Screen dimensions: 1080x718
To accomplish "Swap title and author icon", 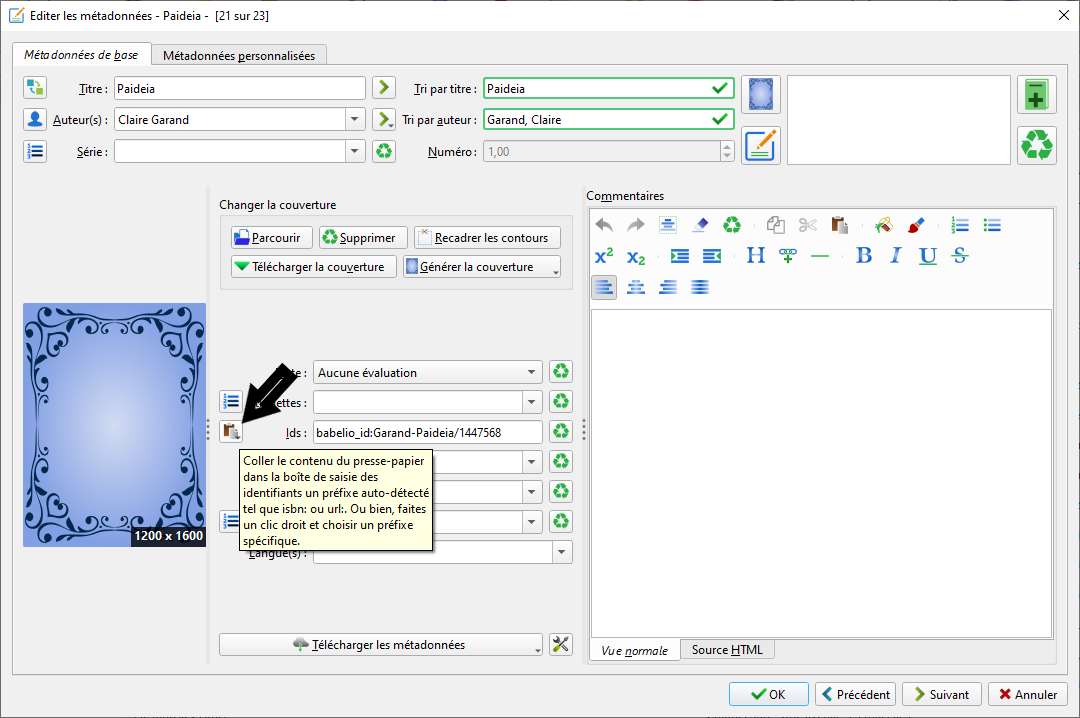I will click(x=34, y=88).
